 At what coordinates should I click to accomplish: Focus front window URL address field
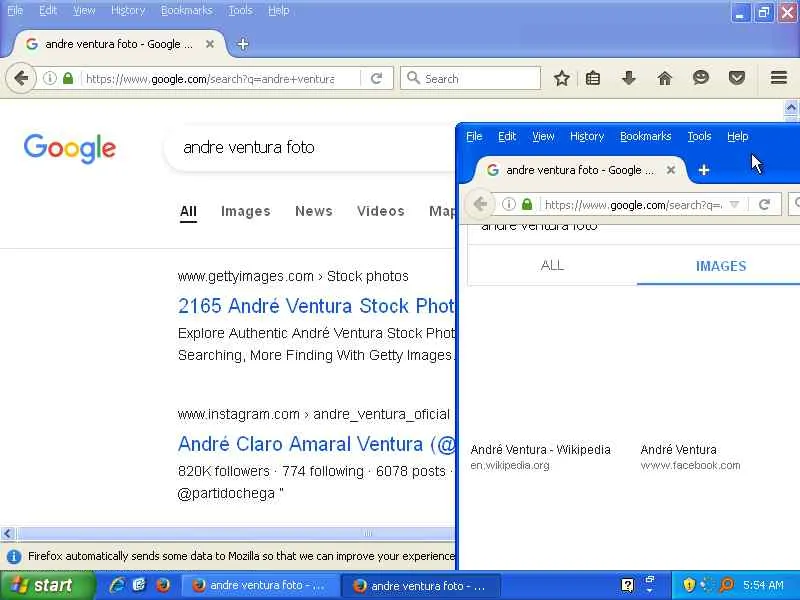(634, 205)
